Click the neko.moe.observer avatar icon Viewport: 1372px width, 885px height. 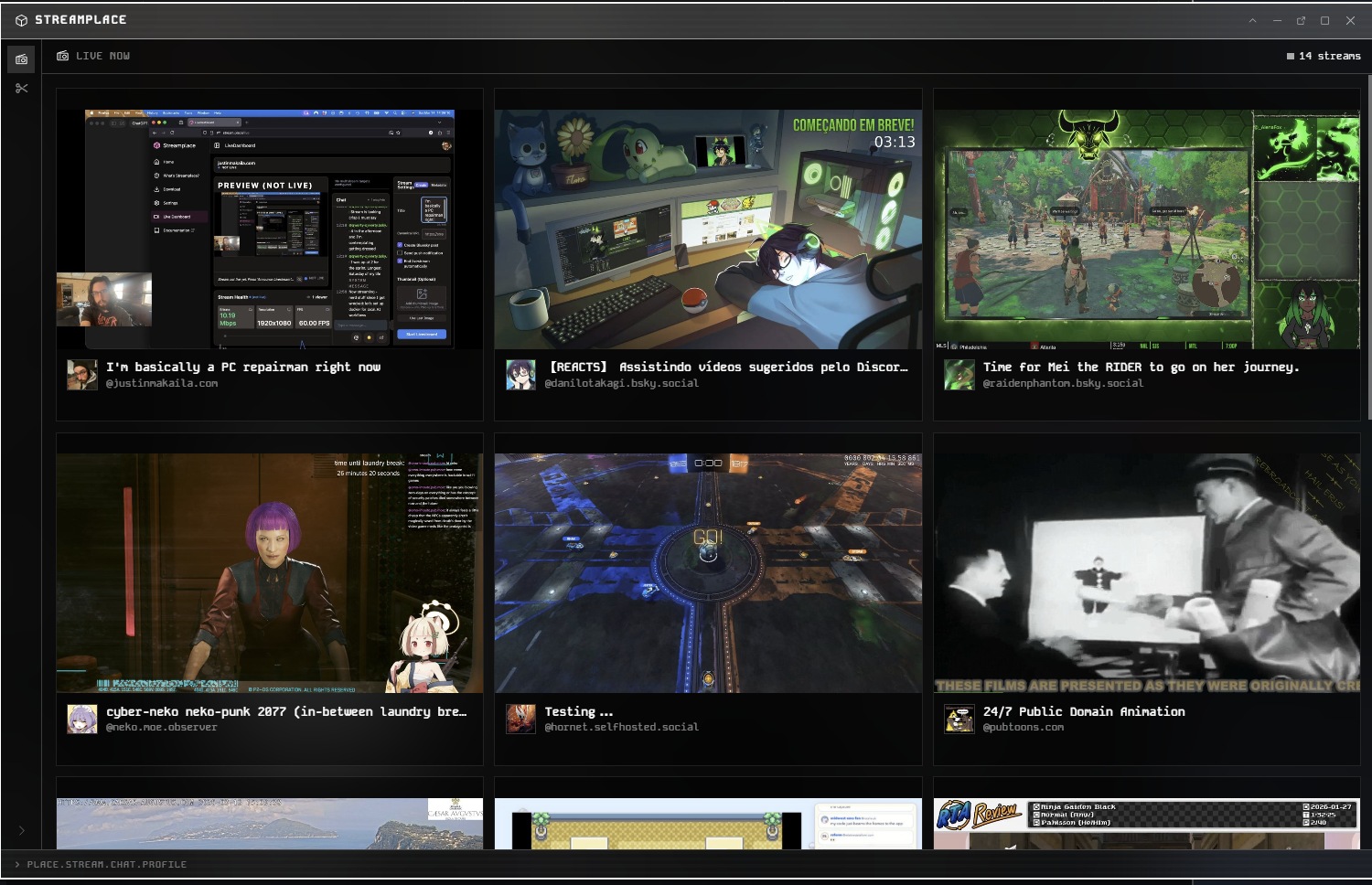click(81, 719)
